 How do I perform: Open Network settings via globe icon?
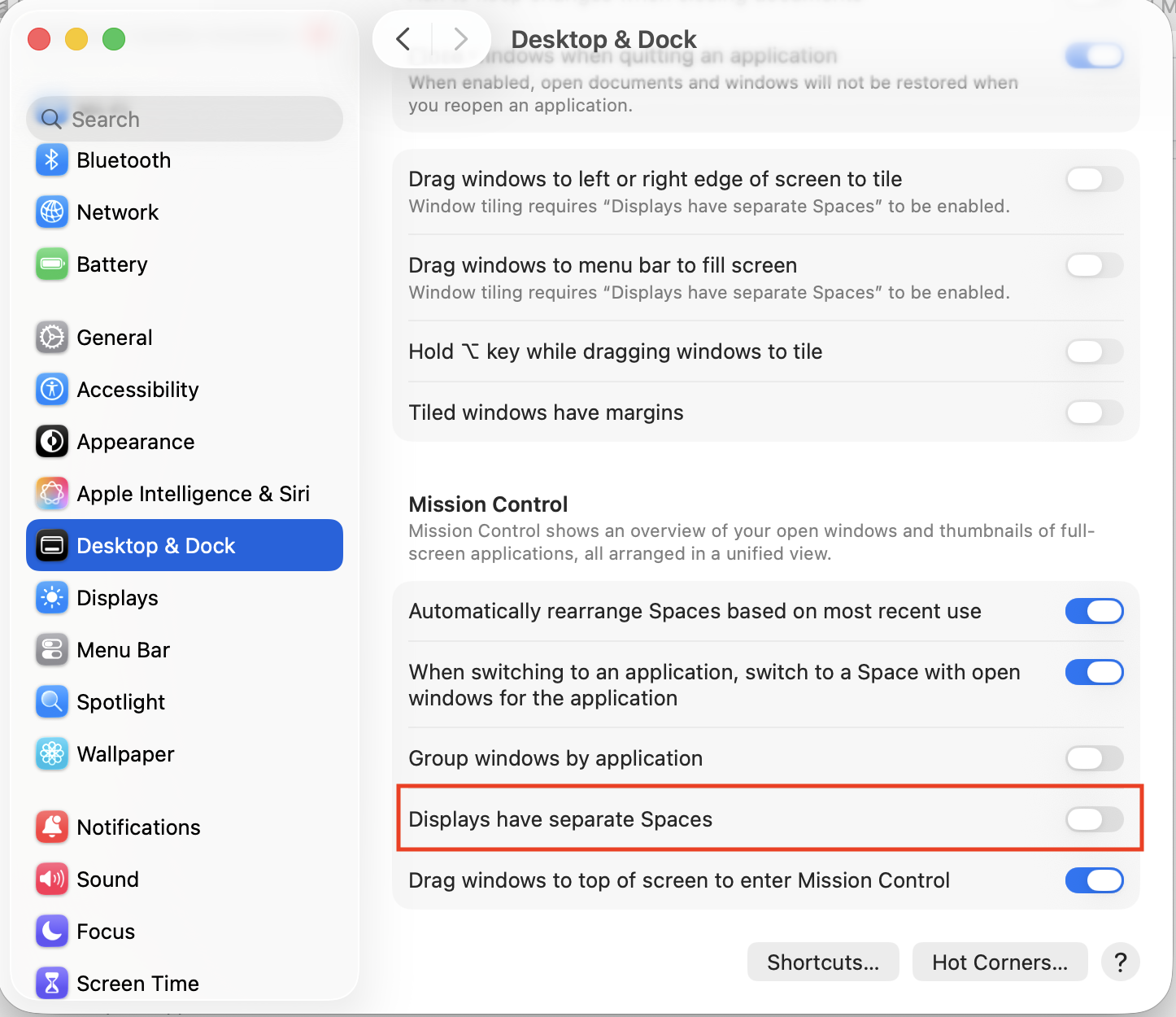point(52,212)
